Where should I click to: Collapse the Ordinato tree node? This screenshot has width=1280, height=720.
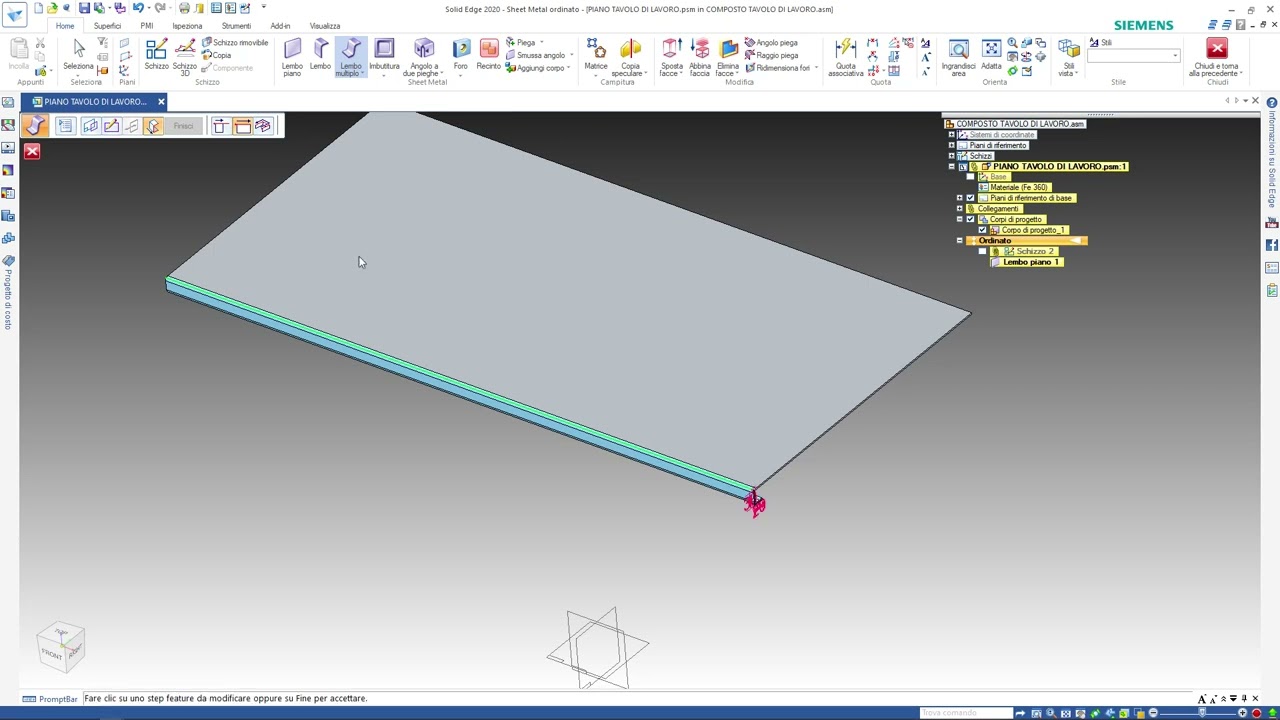pos(959,240)
